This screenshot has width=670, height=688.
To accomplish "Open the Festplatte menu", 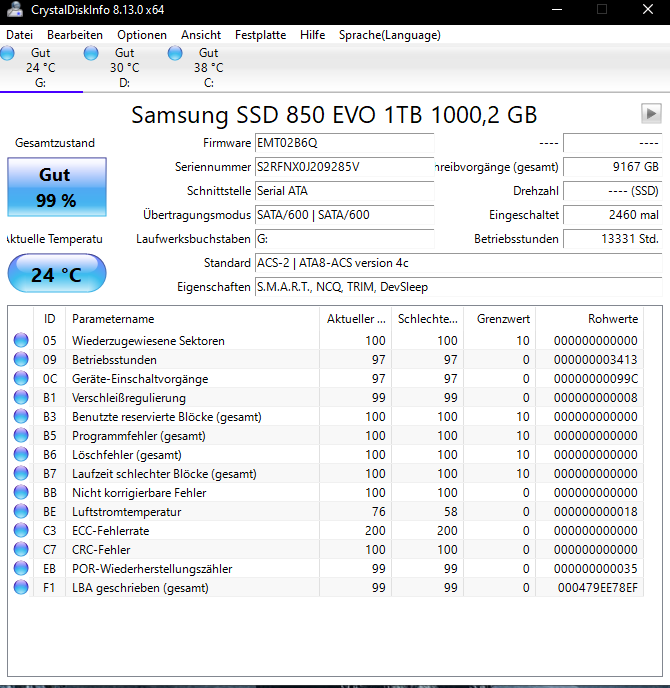I will point(260,35).
